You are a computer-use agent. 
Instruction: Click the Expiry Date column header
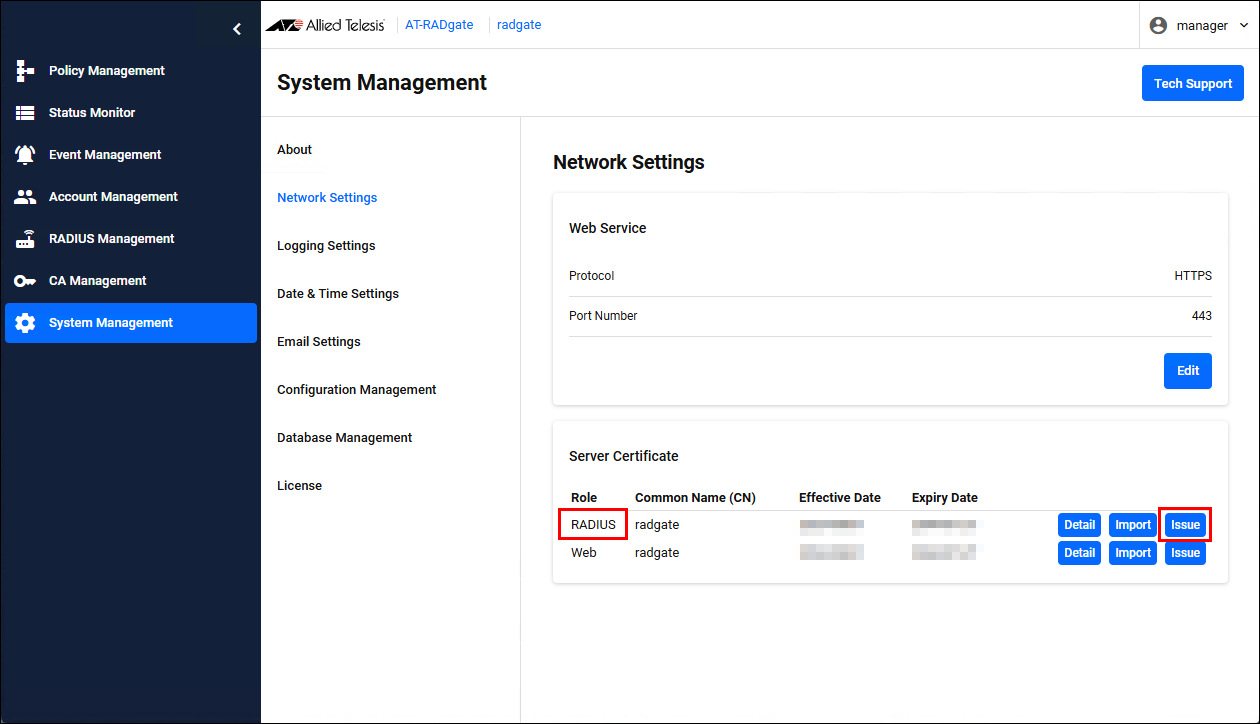tap(945, 498)
